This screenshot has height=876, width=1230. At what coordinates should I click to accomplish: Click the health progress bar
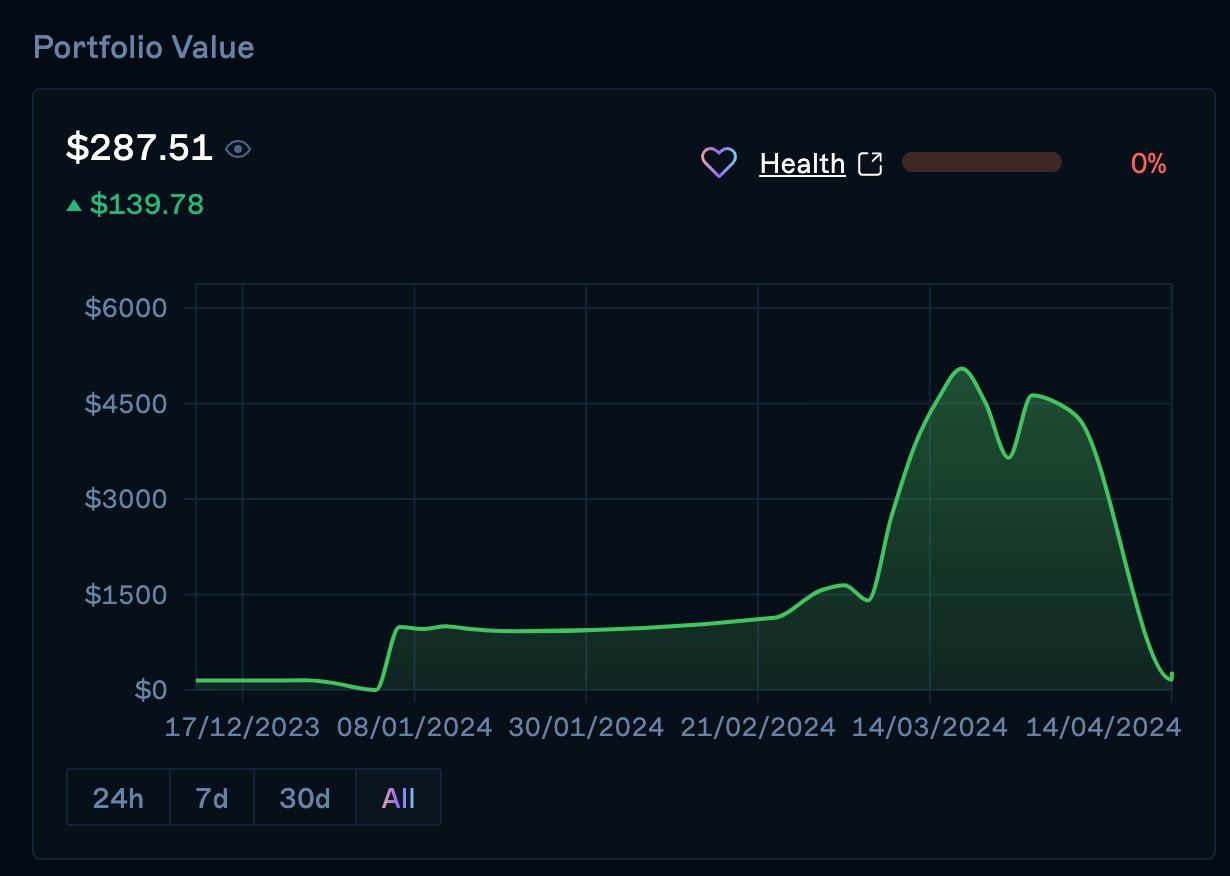[x=981, y=162]
